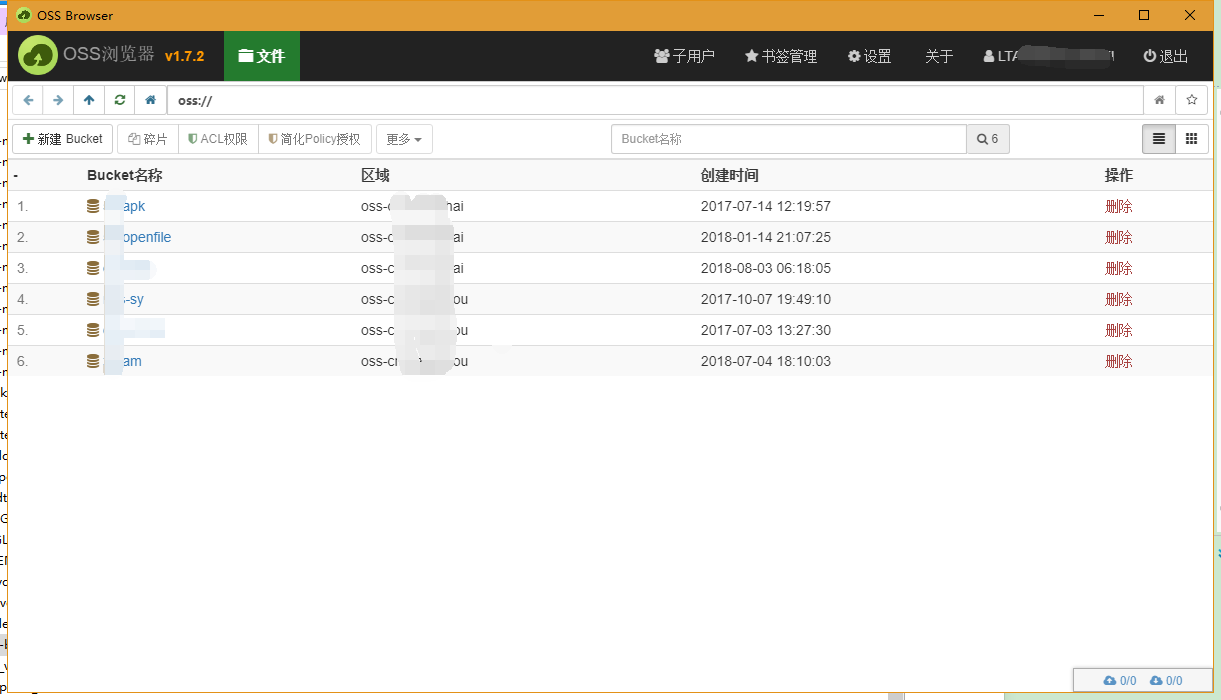Select creation time 2018-07-04 18:10:03
Image resolution: width=1221 pixels, height=700 pixels.
[766, 361]
